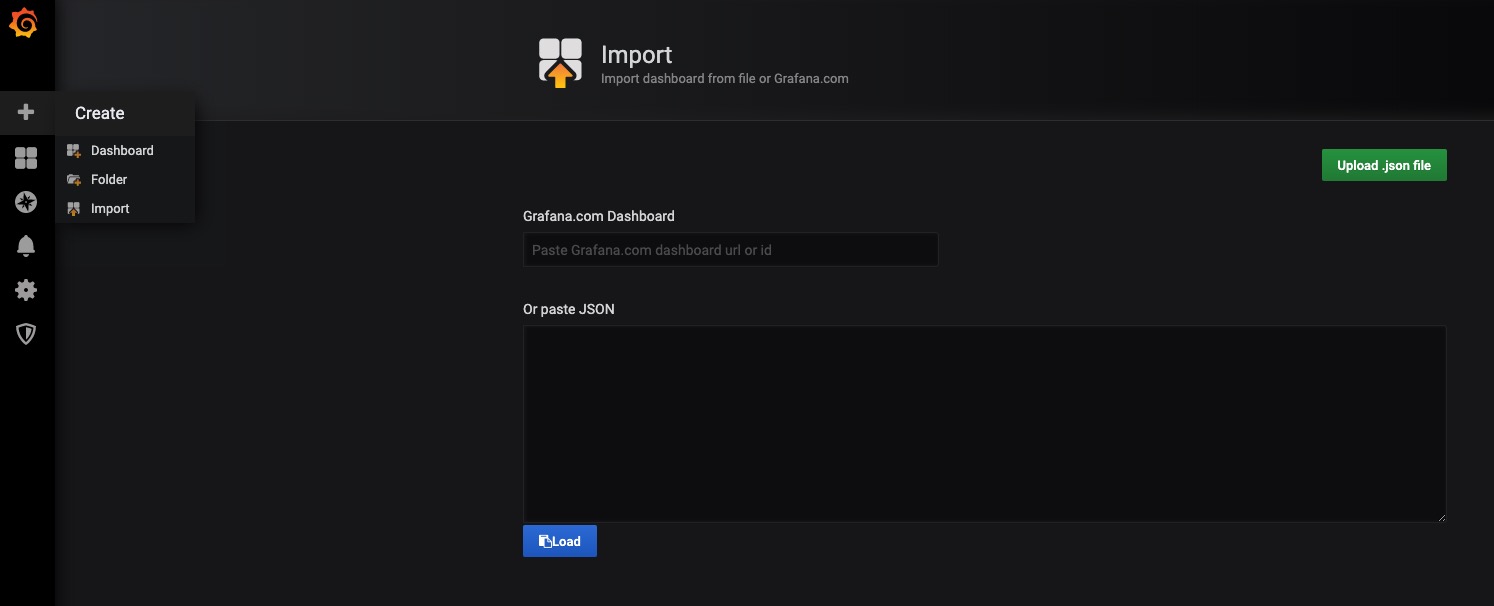This screenshot has height=606, width=1494.
Task: Click the Grafana logo in the sidebar
Action: pos(24,24)
